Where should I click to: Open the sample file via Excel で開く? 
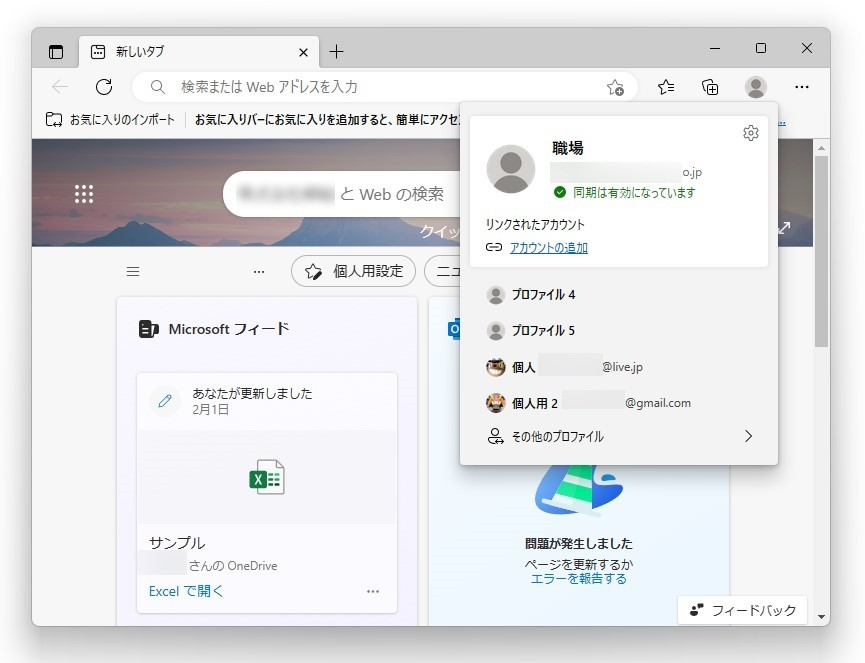185,591
